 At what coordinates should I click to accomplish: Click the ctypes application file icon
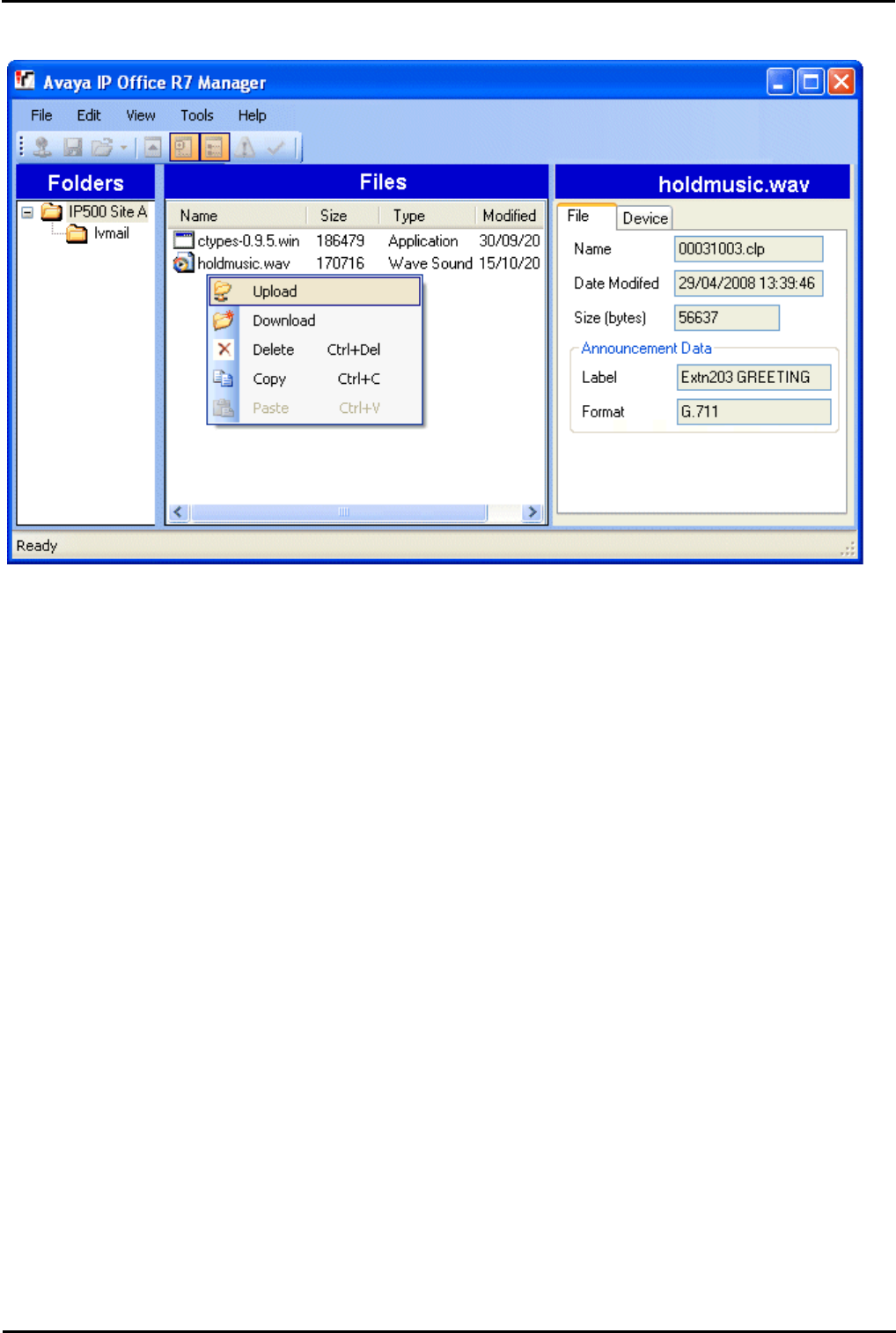pyautogui.click(x=183, y=240)
